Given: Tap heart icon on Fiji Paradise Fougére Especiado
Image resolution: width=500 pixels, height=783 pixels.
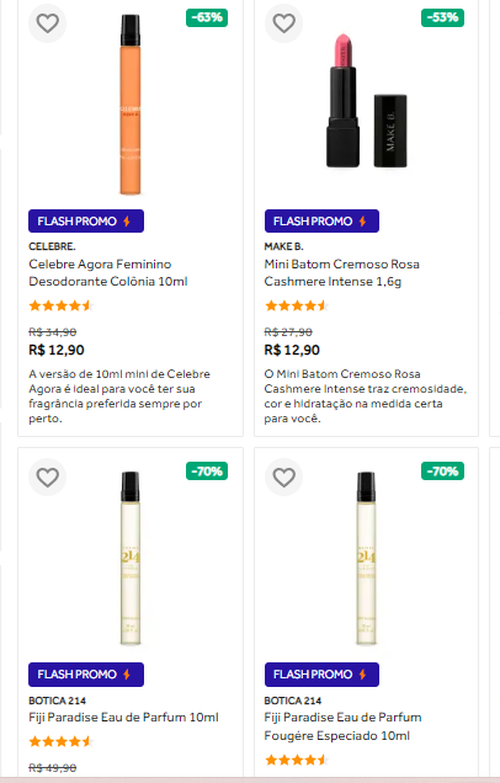Looking at the screenshot, I should pyautogui.click(x=284, y=477).
